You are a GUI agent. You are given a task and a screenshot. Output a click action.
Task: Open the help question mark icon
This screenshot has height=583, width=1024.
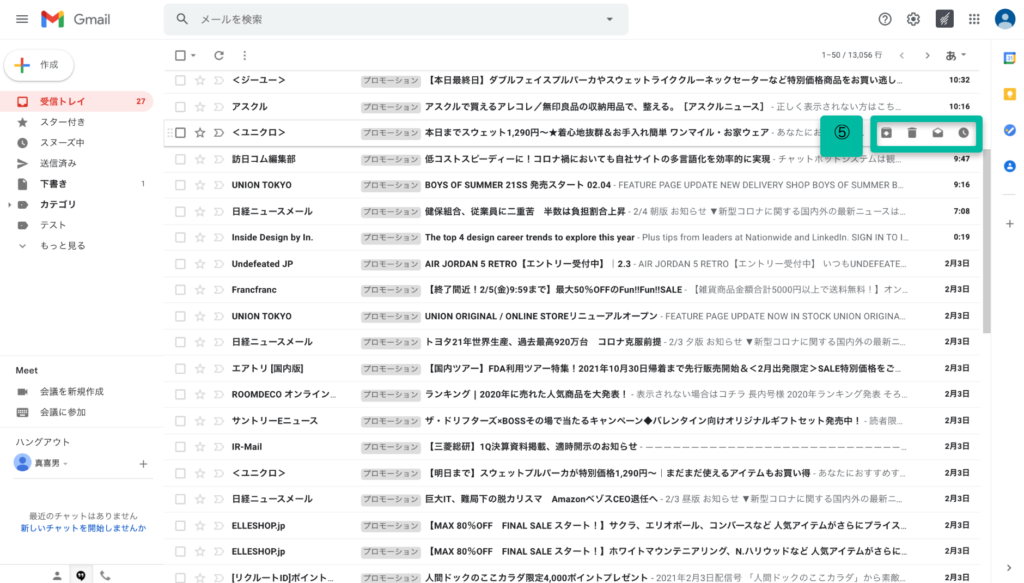coord(885,19)
